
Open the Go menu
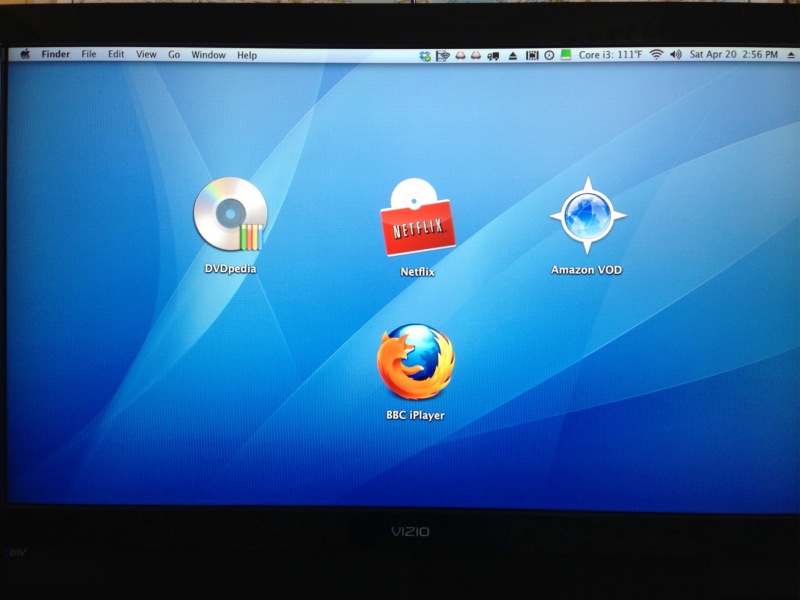pyautogui.click(x=174, y=55)
